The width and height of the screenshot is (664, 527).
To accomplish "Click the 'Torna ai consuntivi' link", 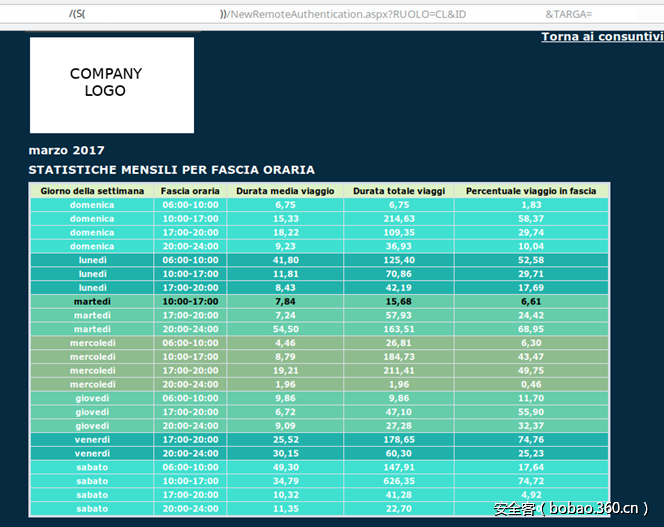I will [601, 36].
